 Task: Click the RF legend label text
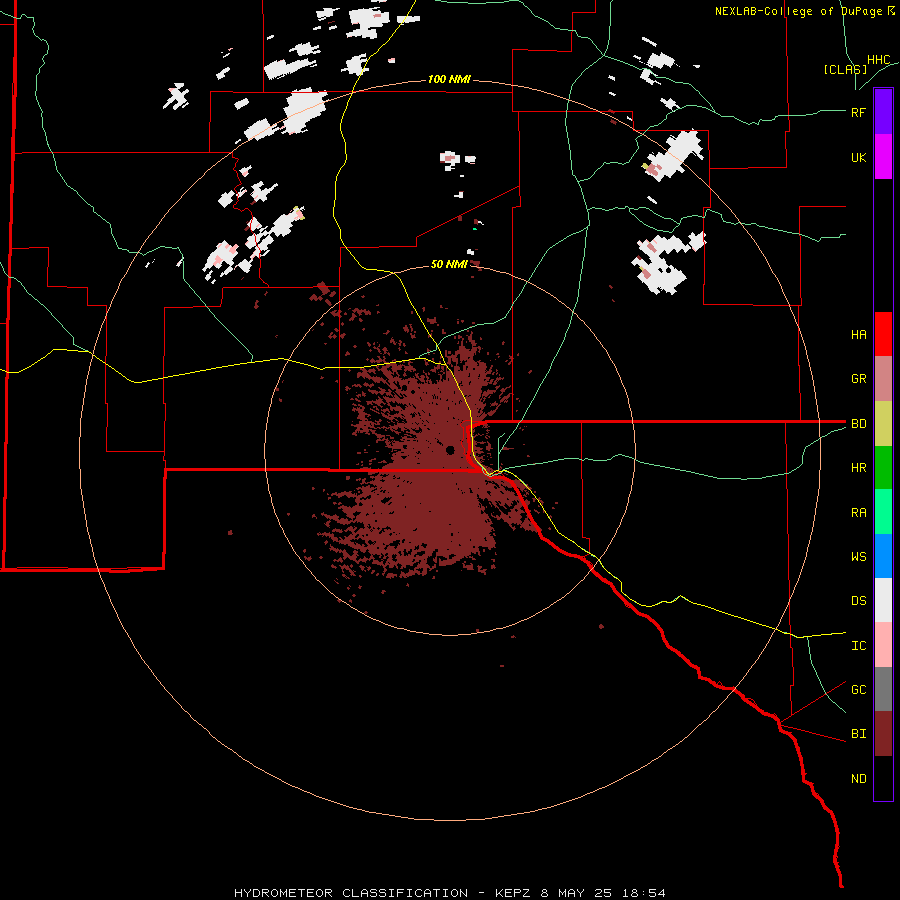[x=858, y=112]
